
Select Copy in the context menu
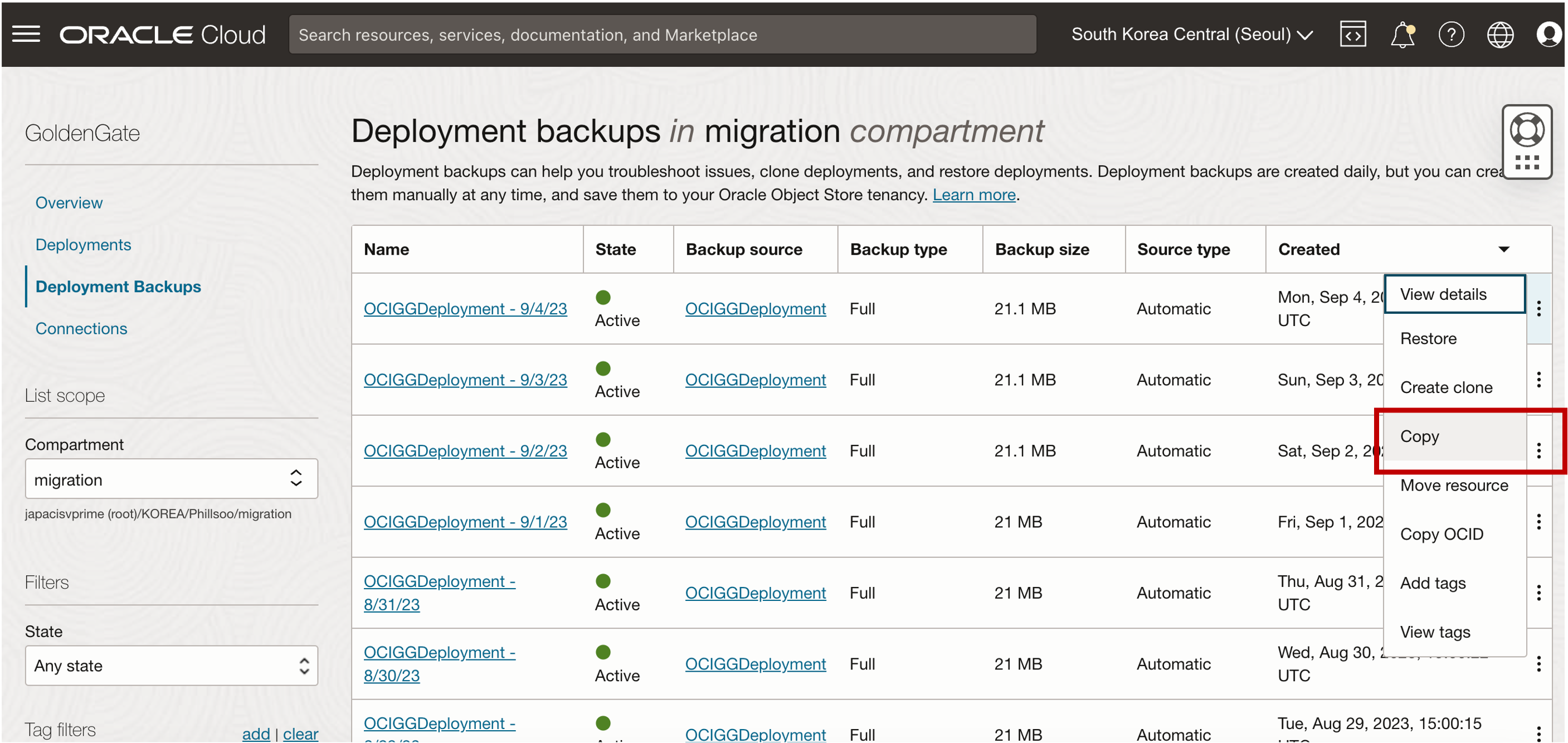point(1455,436)
